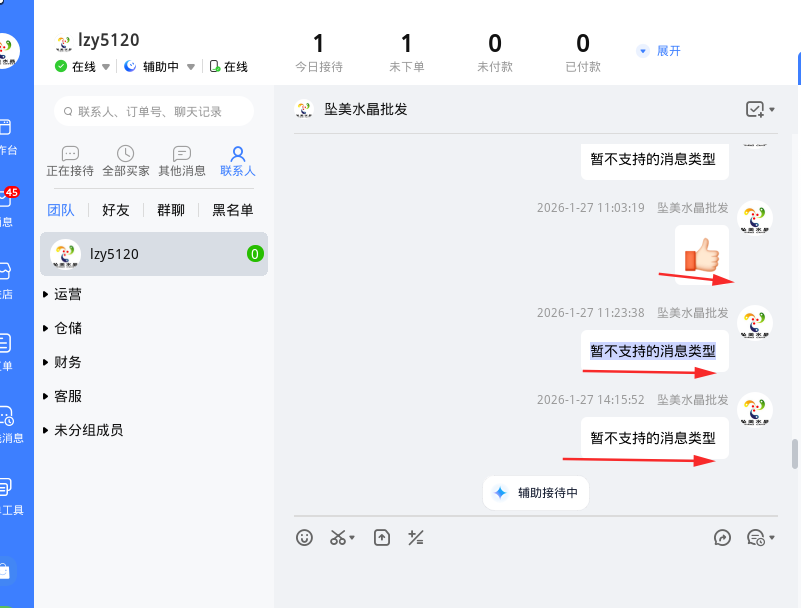Select the 联系人 tab
The image size is (801, 608).
[x=238, y=161]
